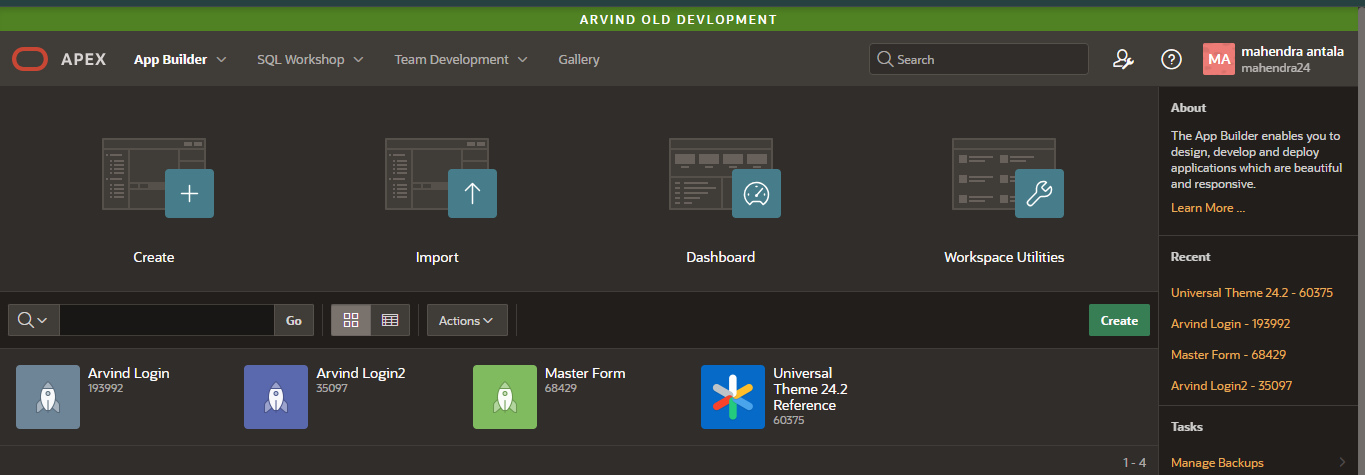Expand the SQL Workshop menu
Viewport: 1365px width, 475px height.
pyautogui.click(x=309, y=60)
